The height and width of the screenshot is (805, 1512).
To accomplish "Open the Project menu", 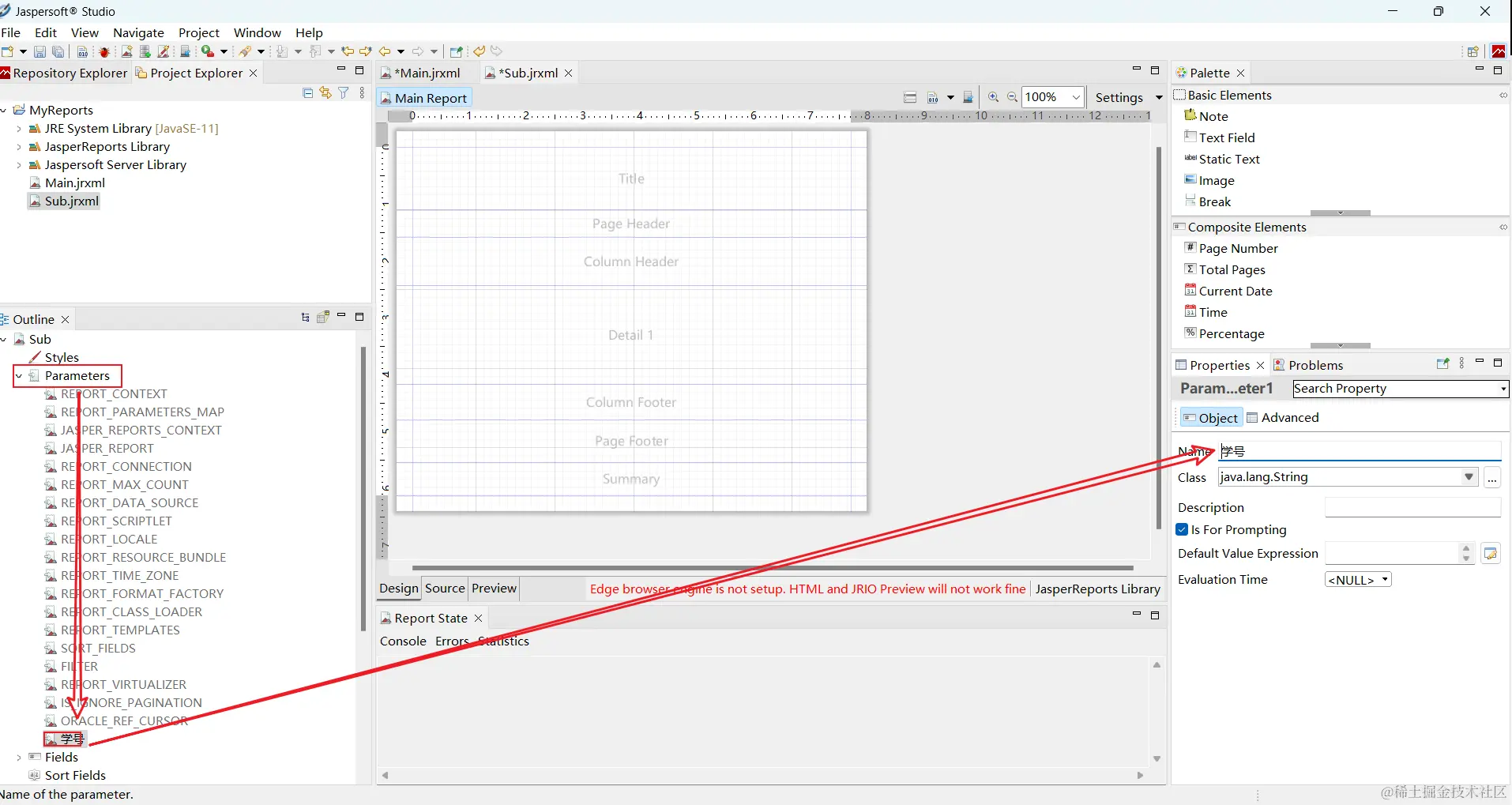I will coord(199,32).
